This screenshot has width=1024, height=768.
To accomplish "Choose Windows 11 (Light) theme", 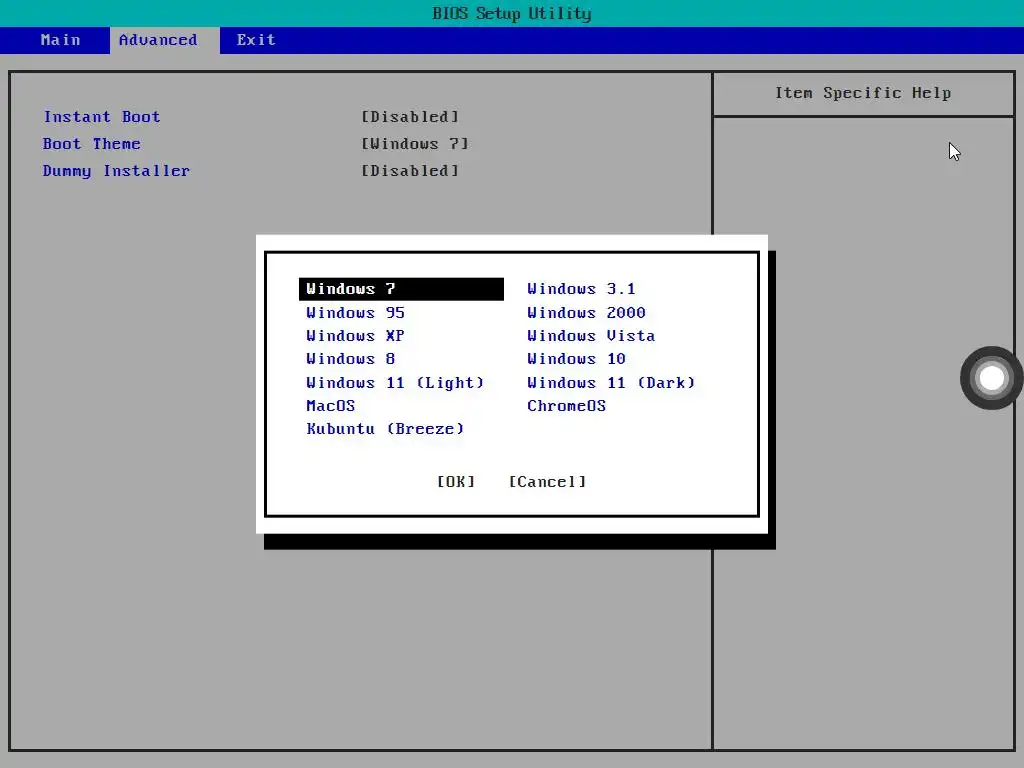I will tap(395, 383).
